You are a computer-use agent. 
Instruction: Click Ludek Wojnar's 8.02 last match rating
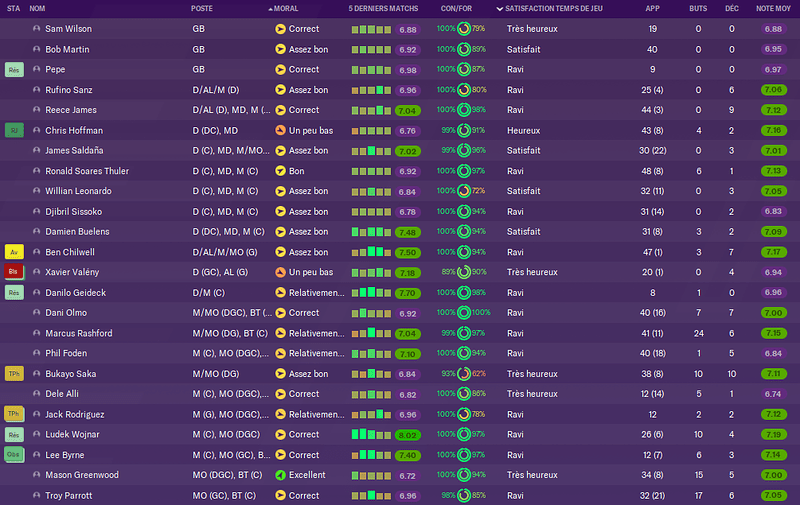(x=408, y=435)
